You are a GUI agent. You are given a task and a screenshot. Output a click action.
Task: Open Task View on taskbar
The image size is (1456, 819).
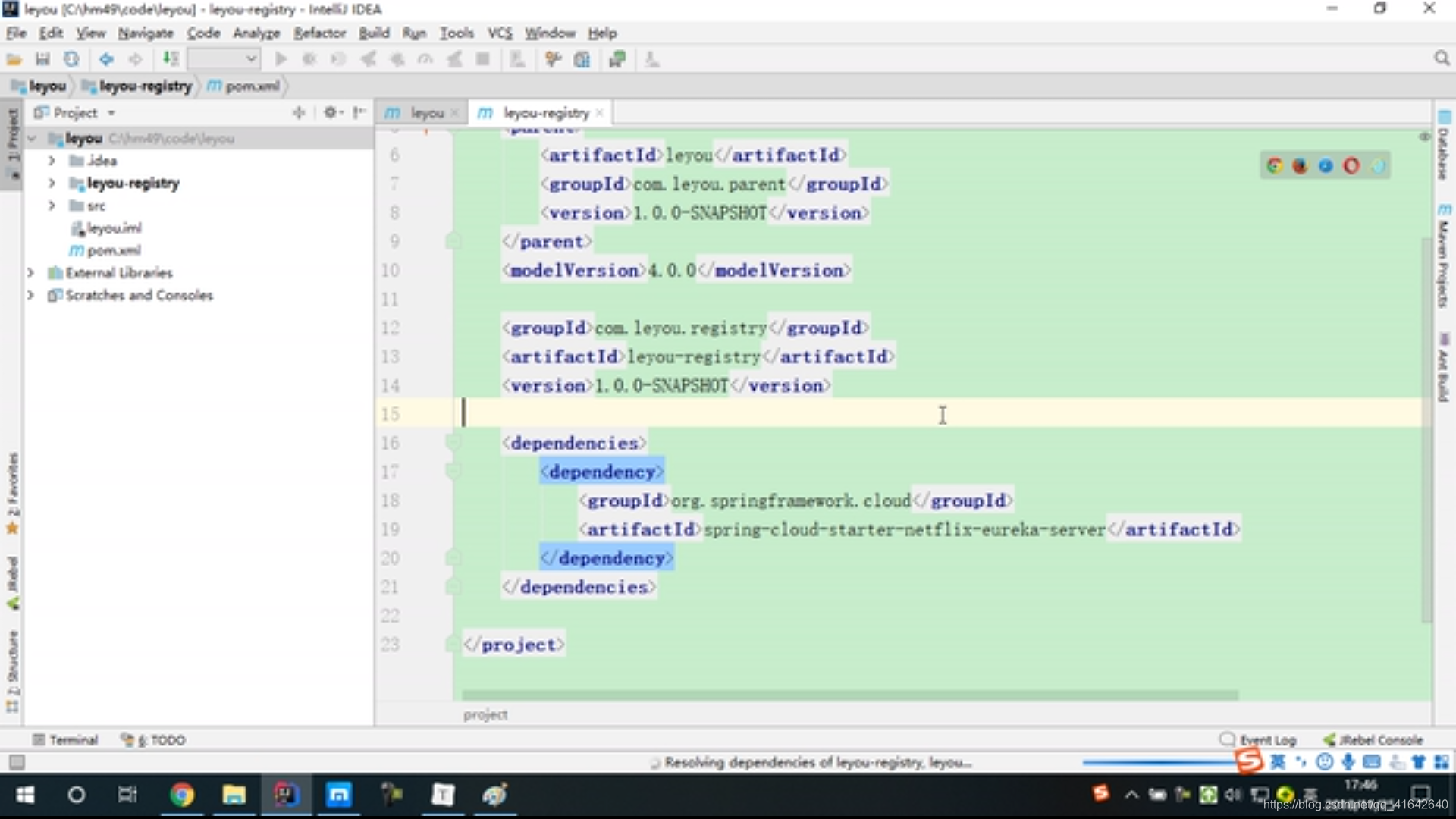127,795
